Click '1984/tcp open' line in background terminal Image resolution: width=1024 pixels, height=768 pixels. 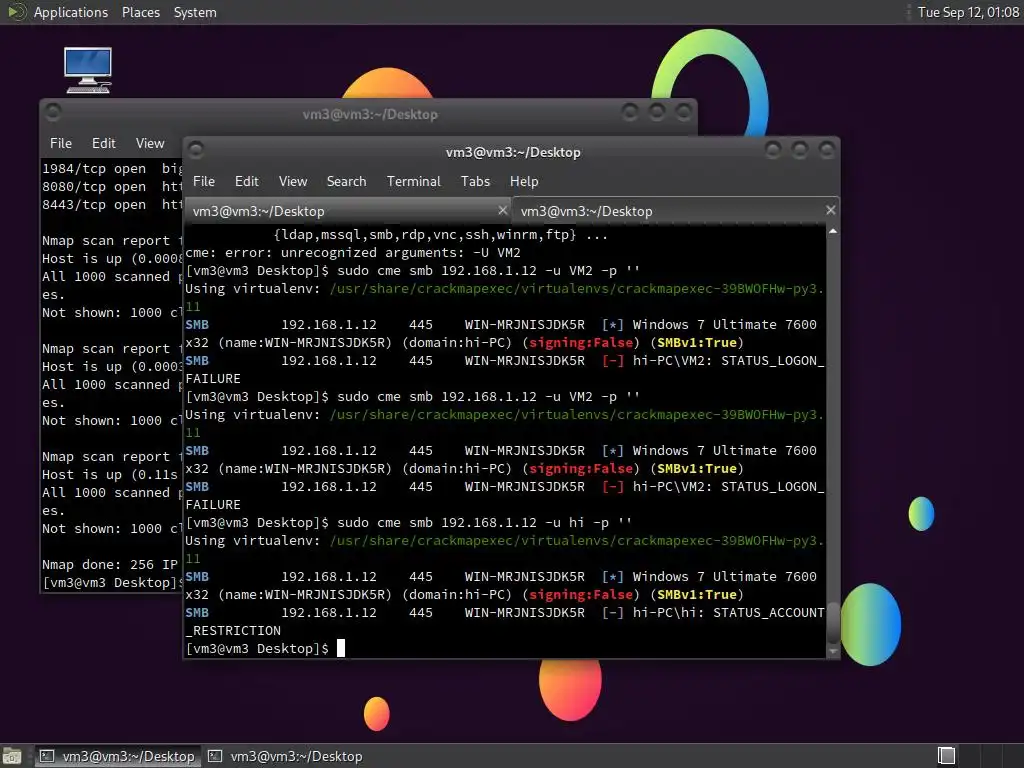(x=94, y=168)
